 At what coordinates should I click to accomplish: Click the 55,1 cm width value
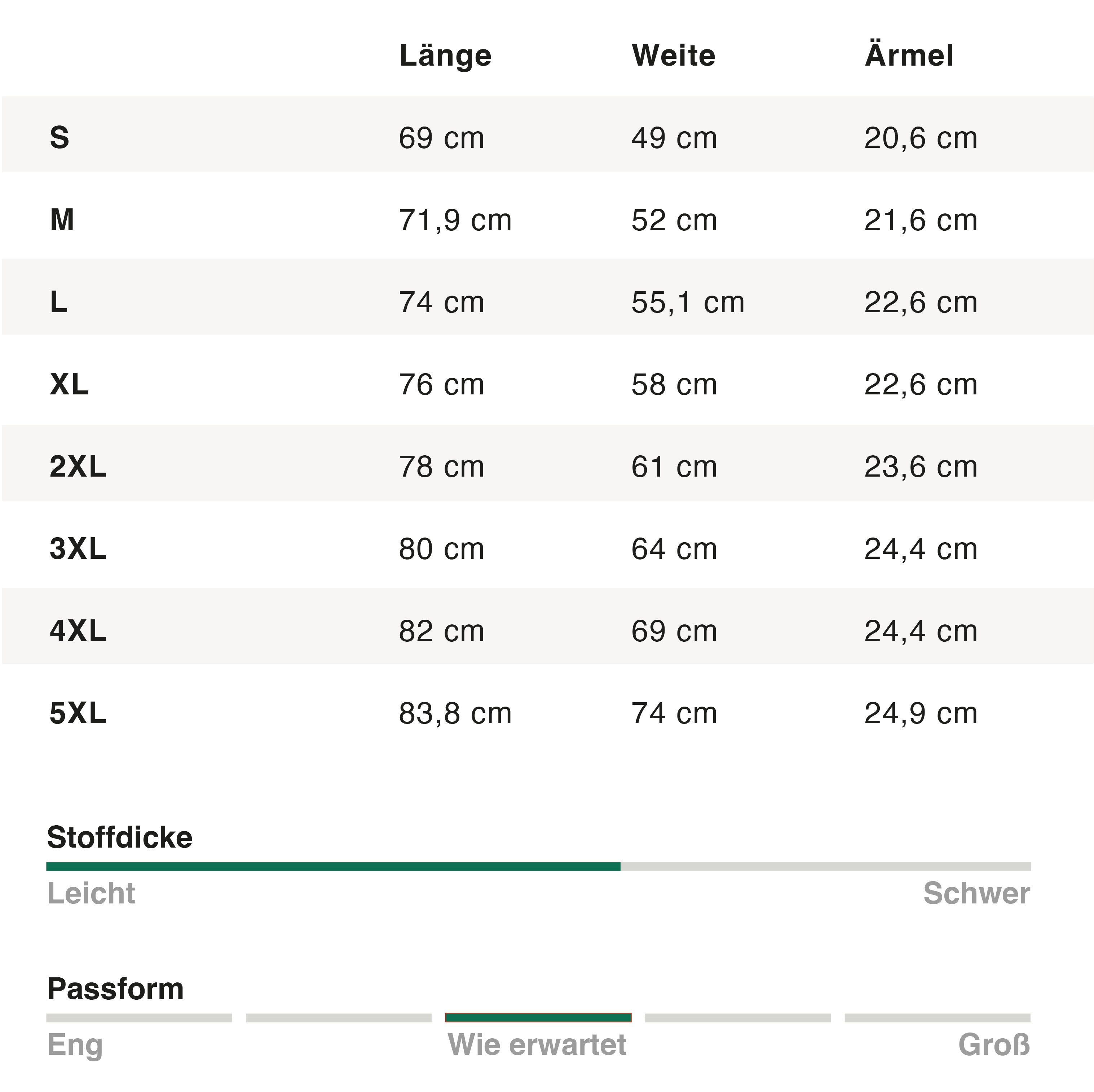coord(687,302)
